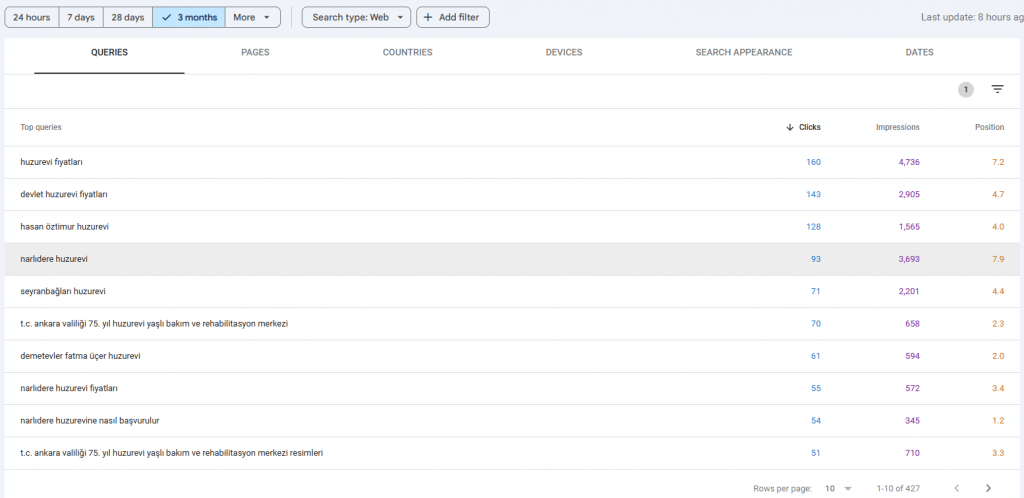The image size is (1024, 498).
Task: Click the 'Last update' status text
Action: (972, 18)
